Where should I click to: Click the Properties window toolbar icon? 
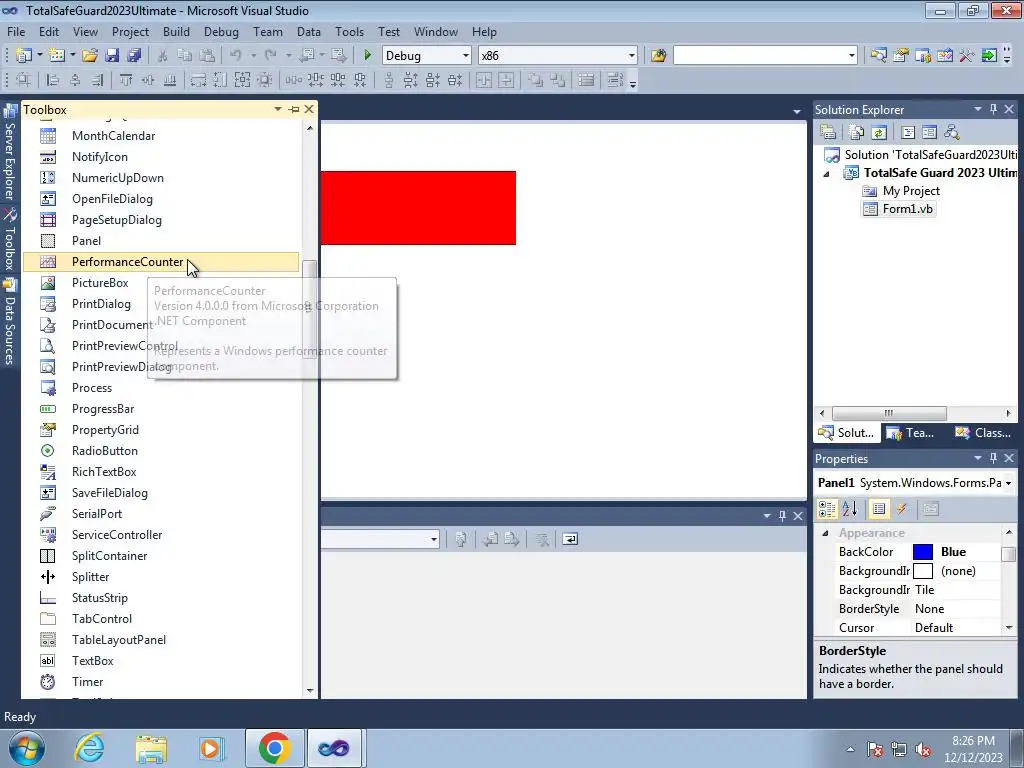[901, 56]
